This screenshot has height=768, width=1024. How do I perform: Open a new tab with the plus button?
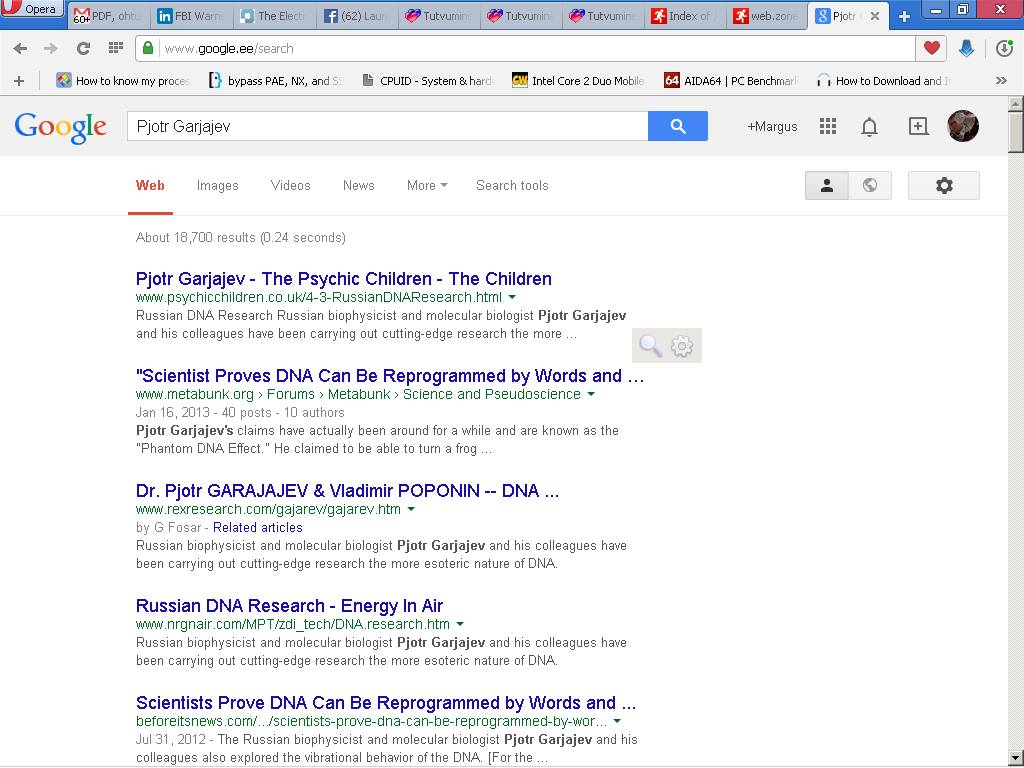(x=904, y=16)
